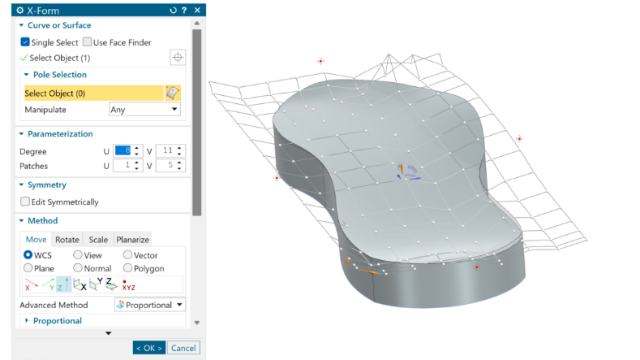
Task: Click the Patches V value field
Action: tap(166, 165)
